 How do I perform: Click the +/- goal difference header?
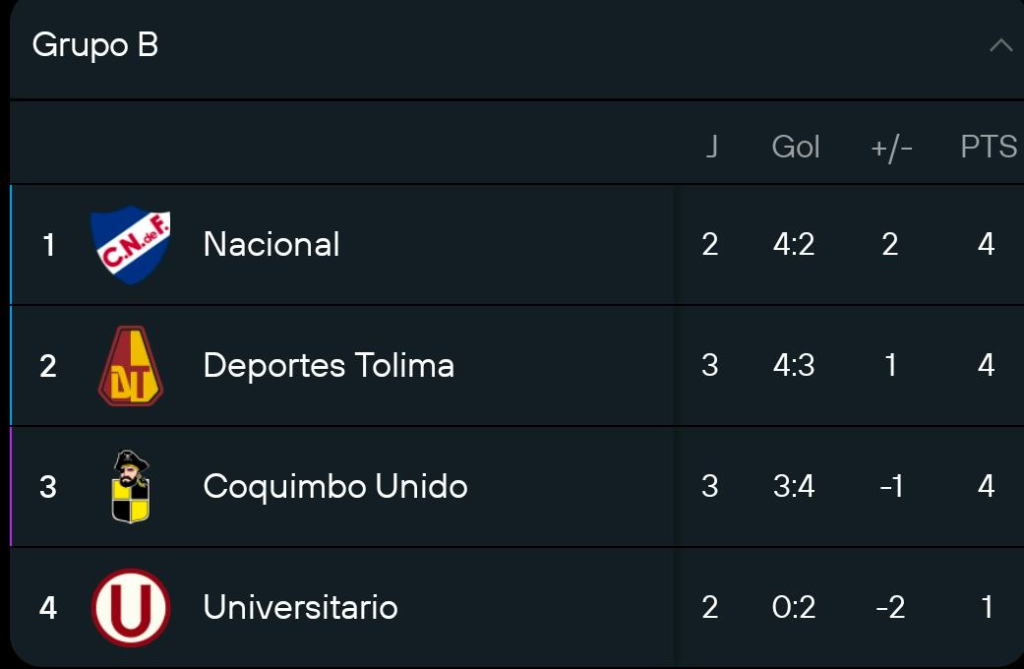click(x=891, y=147)
